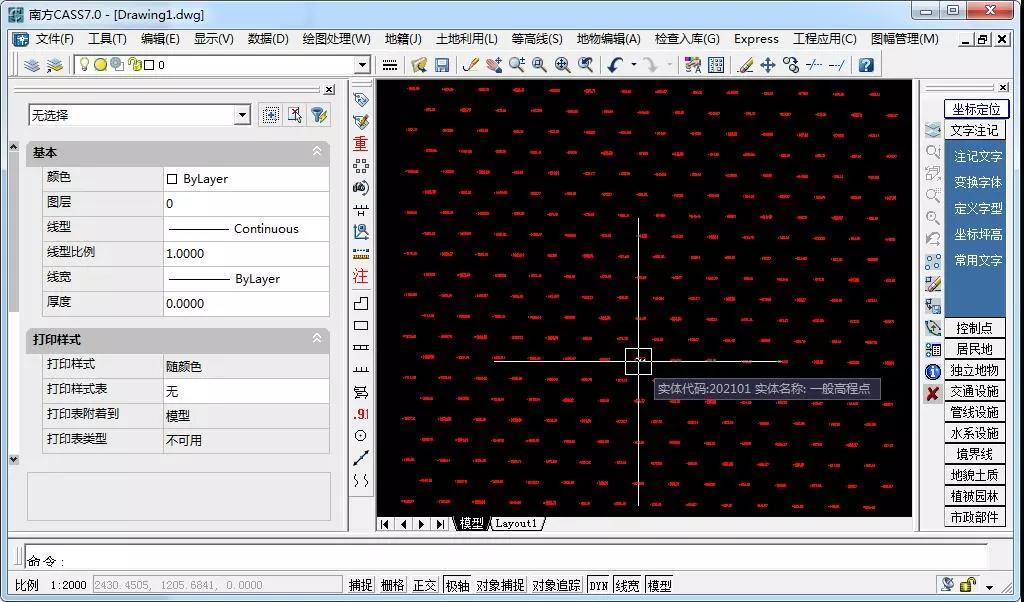
Task: Click the coordinate axes tool icon
Action: pyautogui.click(x=360, y=232)
